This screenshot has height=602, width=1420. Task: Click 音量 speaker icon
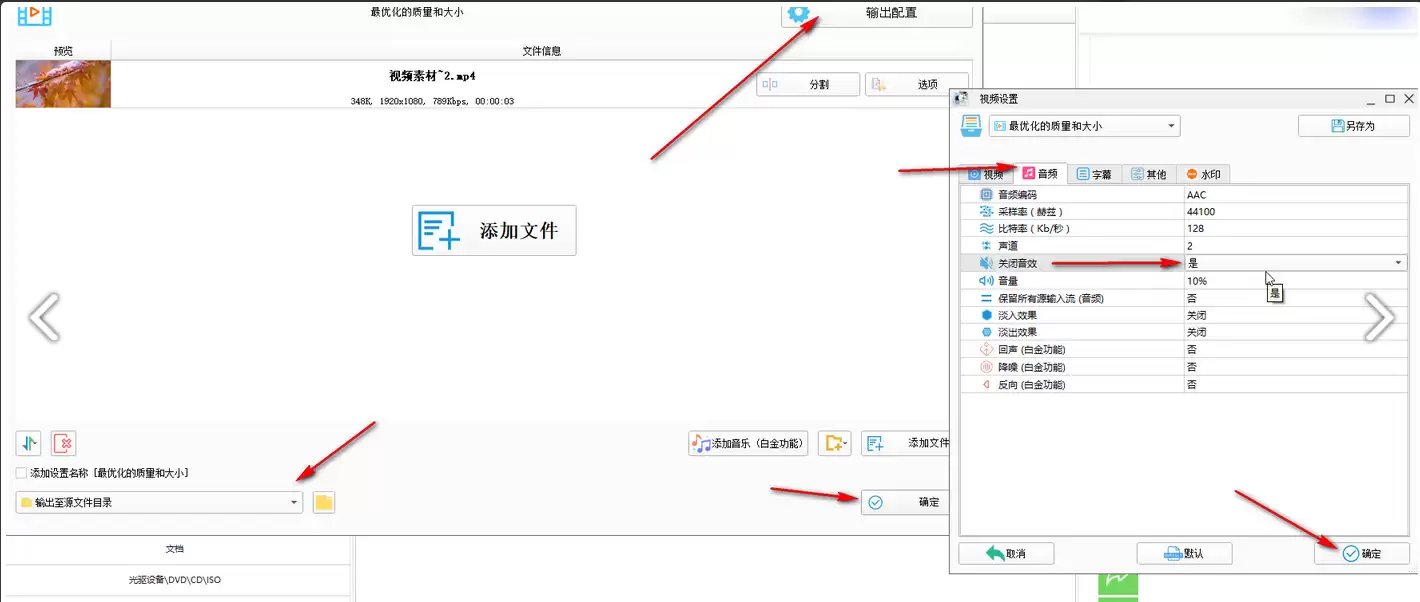pyautogui.click(x=987, y=281)
